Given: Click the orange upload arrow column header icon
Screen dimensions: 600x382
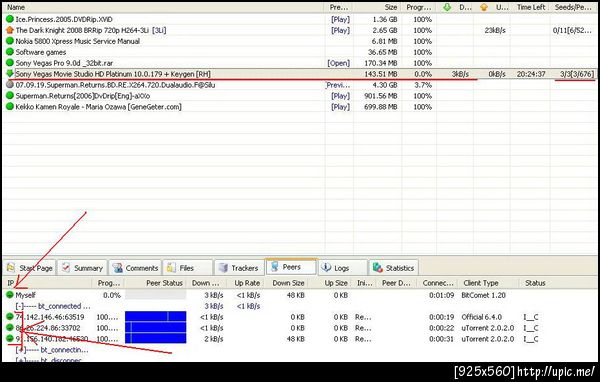Looking at the screenshot, I should pyautogui.click(x=484, y=7).
